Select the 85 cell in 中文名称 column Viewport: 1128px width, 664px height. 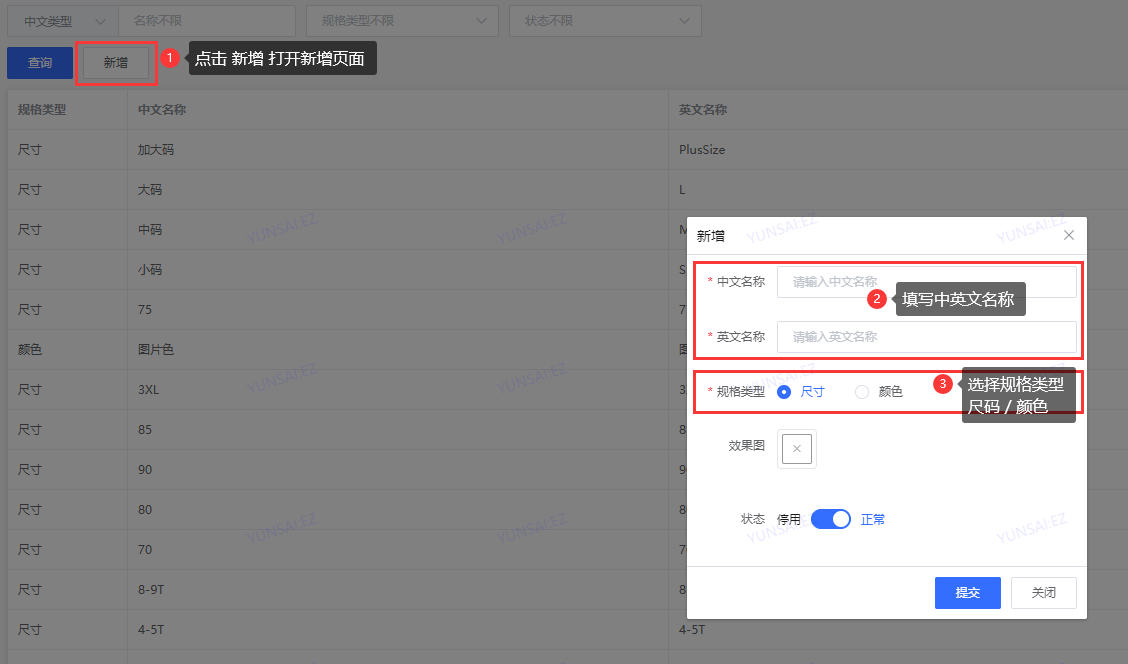click(x=398, y=429)
